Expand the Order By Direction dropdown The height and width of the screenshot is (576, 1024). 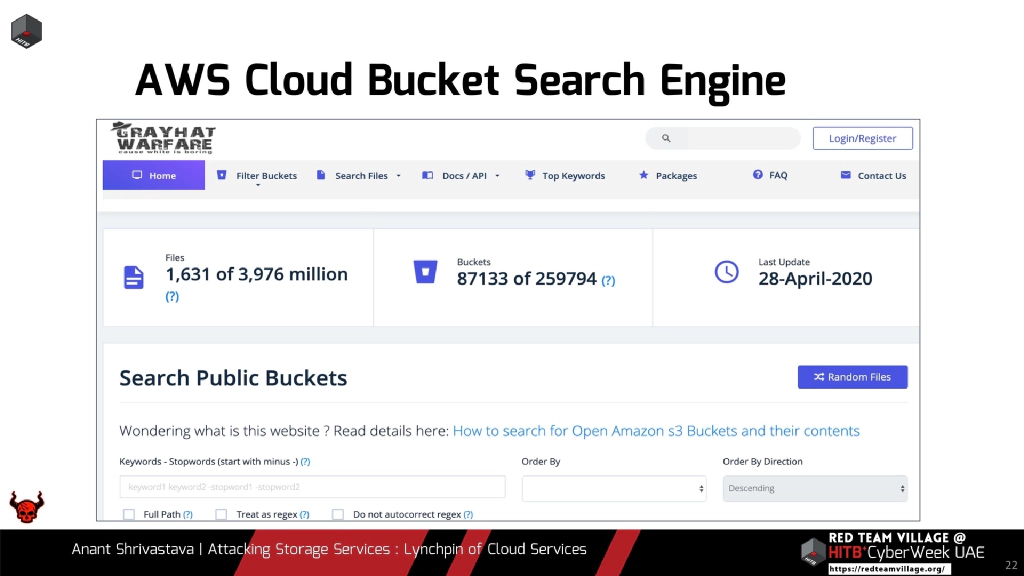pos(814,488)
